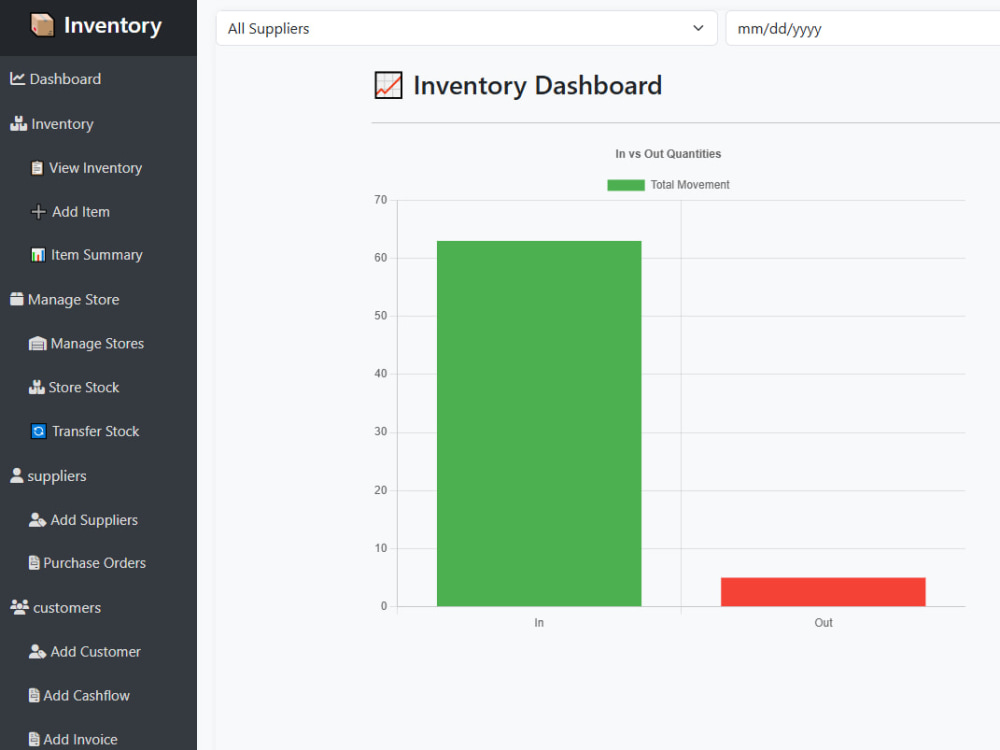This screenshot has width=1000, height=750.
Task: Click the Total Movement legend label
Action: (x=690, y=185)
